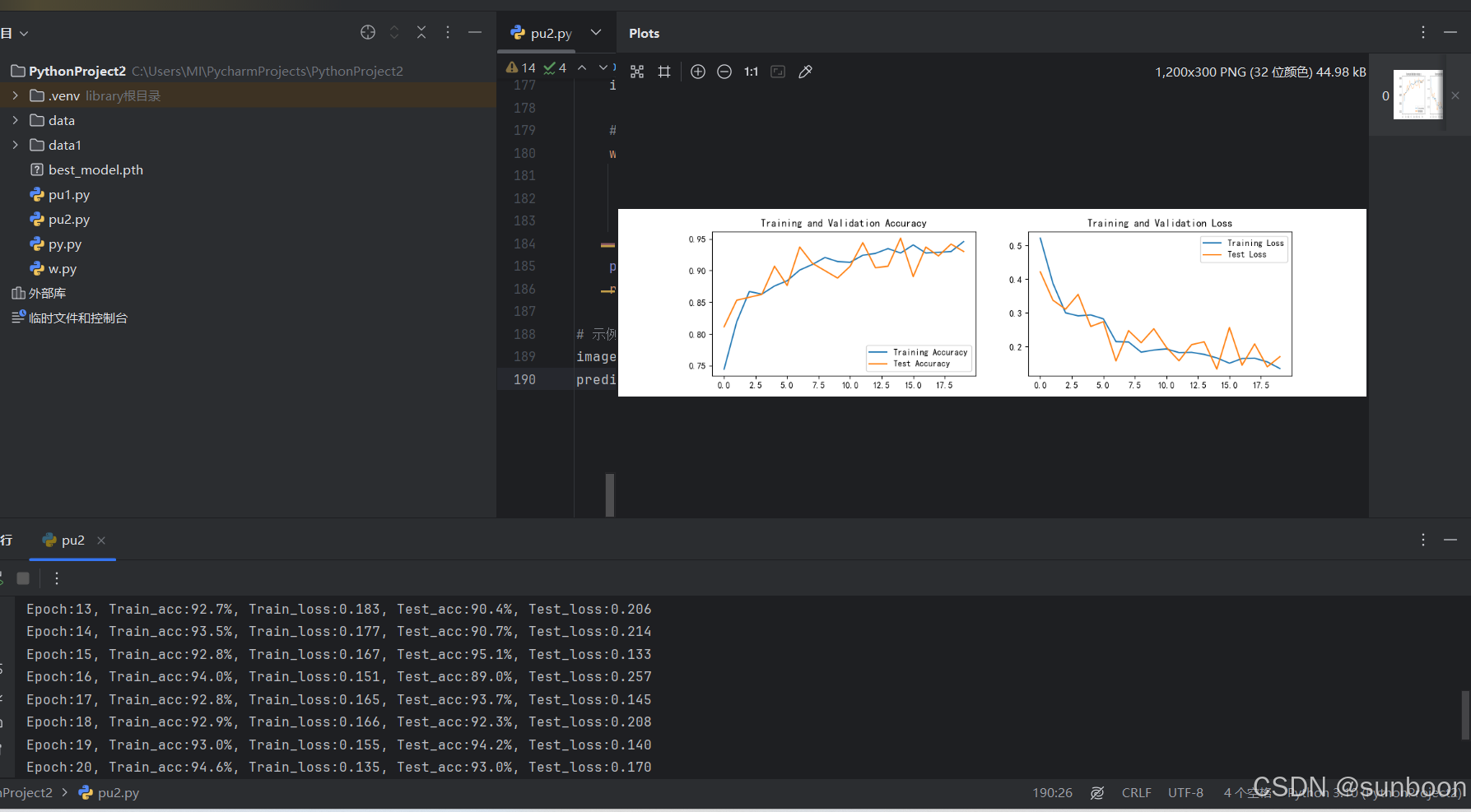Select best_model.pth in project tree
The image size is (1471, 812).
click(x=95, y=169)
